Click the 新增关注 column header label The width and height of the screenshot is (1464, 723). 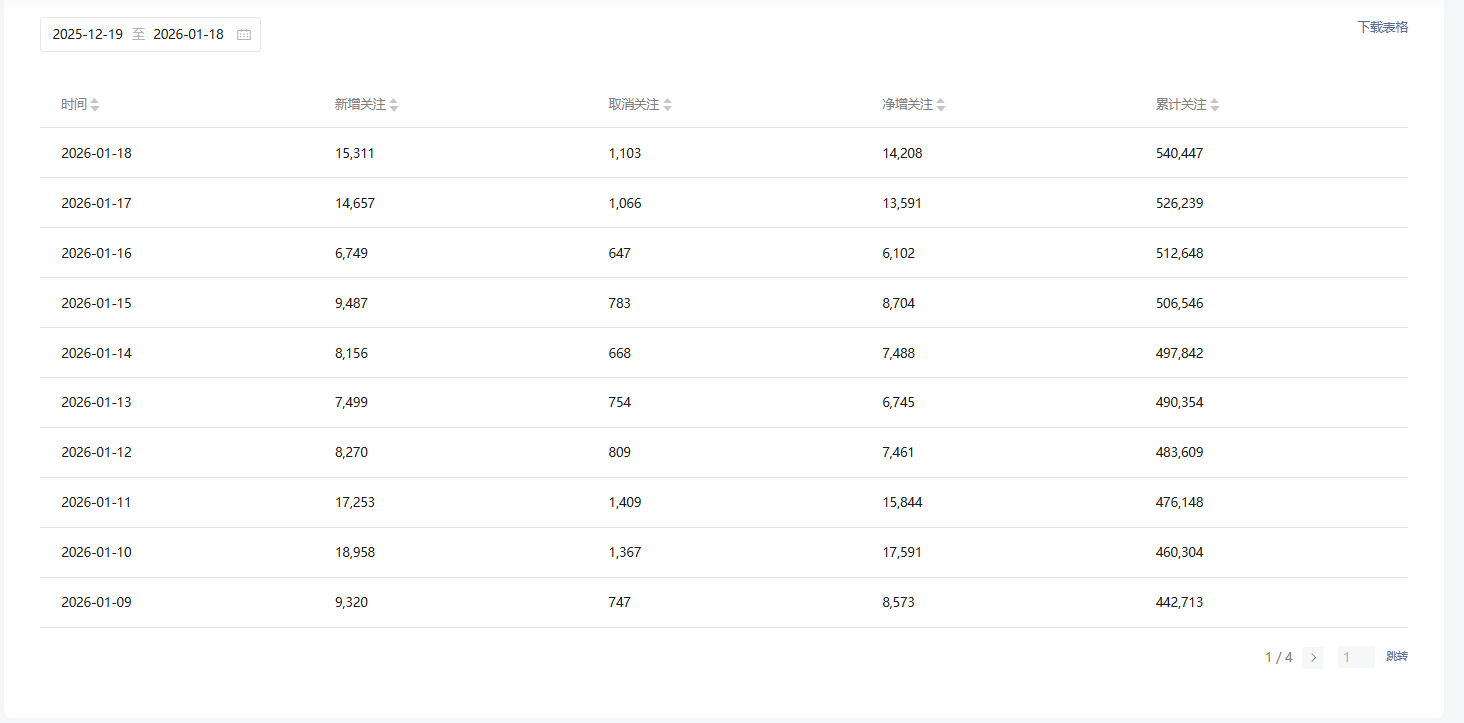(360, 105)
